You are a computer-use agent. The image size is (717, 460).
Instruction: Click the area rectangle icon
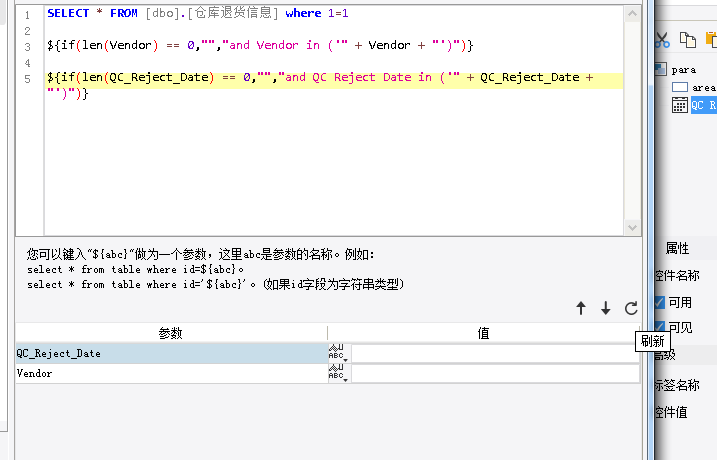[x=680, y=87]
